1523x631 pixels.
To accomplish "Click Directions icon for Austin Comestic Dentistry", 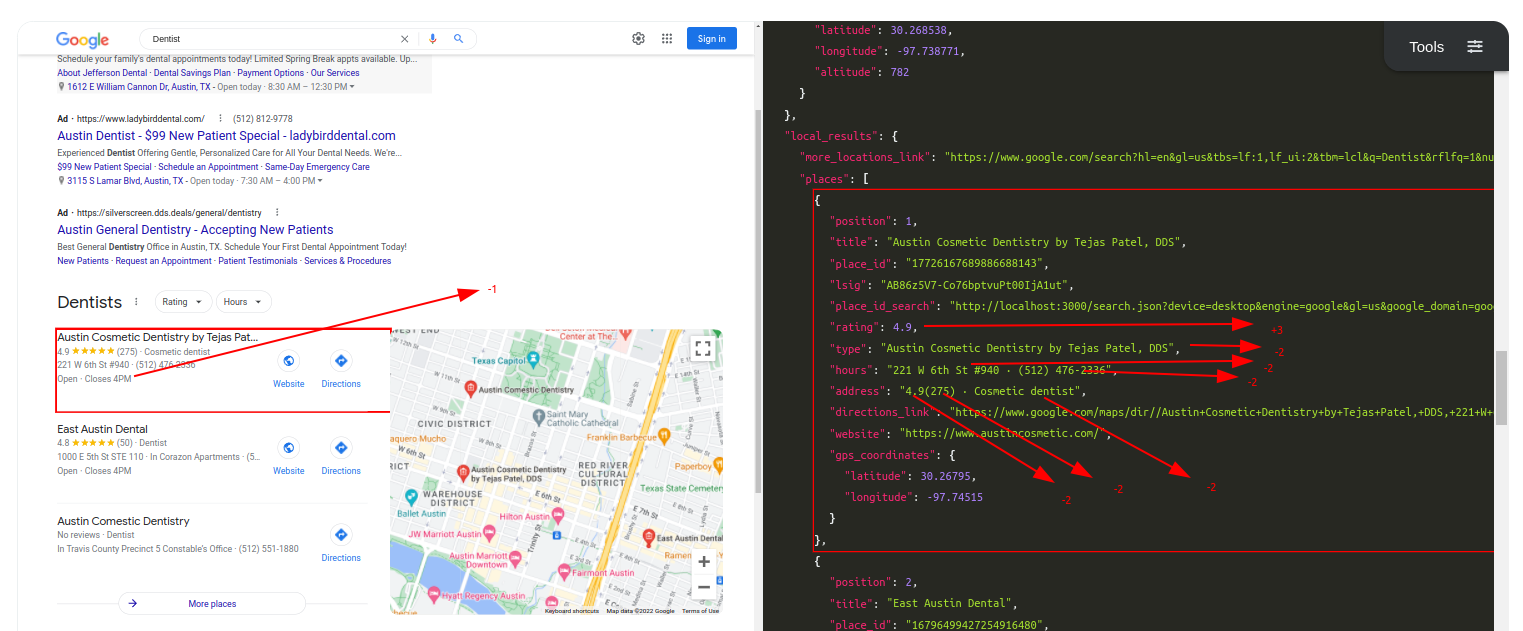I will point(341,535).
